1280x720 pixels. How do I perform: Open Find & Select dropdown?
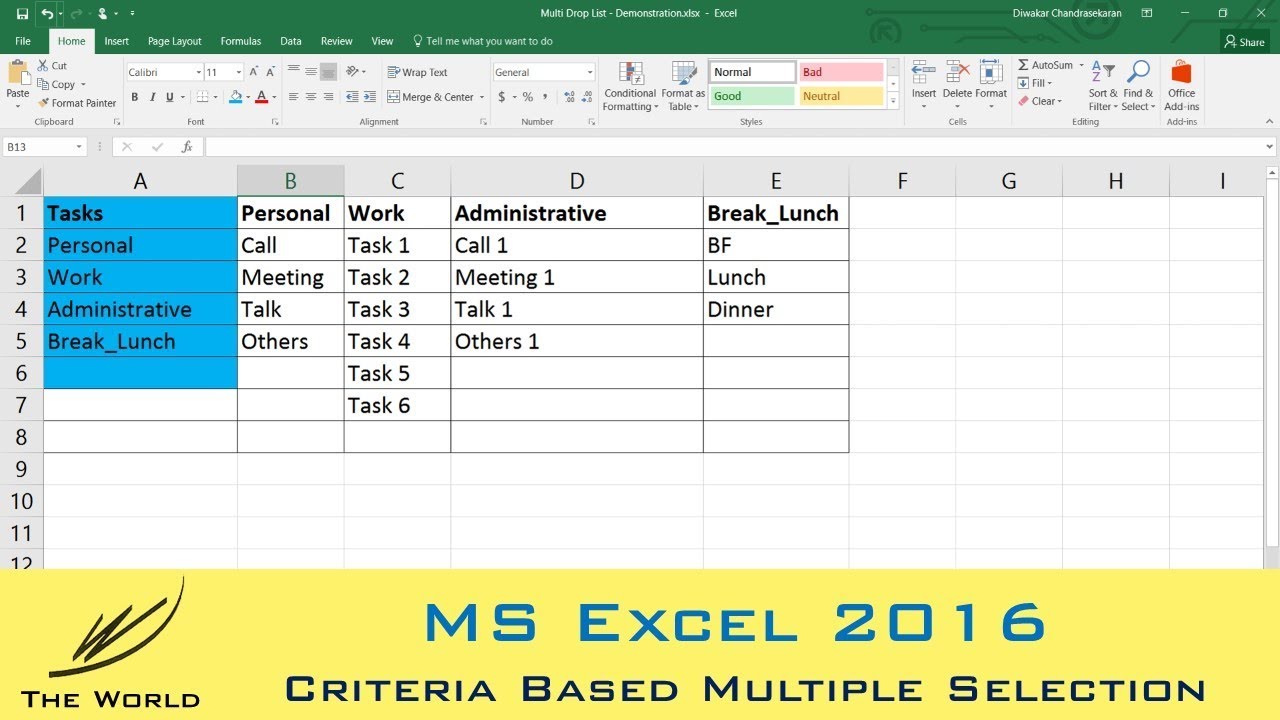point(1137,87)
